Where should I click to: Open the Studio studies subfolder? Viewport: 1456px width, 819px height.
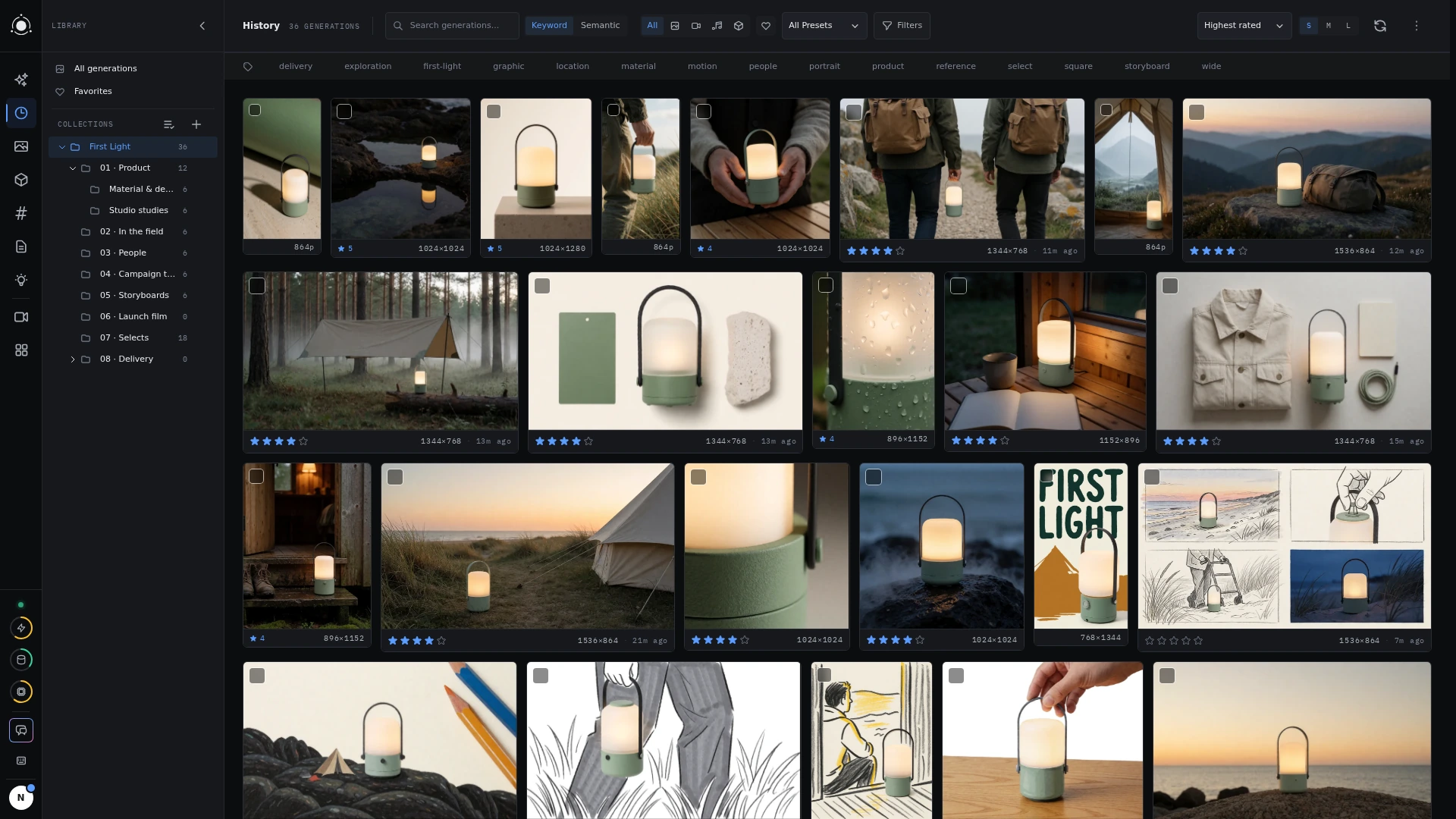[133, 211]
